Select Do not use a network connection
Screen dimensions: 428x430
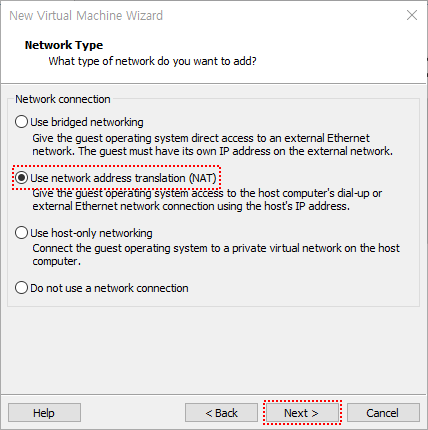click(102, 288)
